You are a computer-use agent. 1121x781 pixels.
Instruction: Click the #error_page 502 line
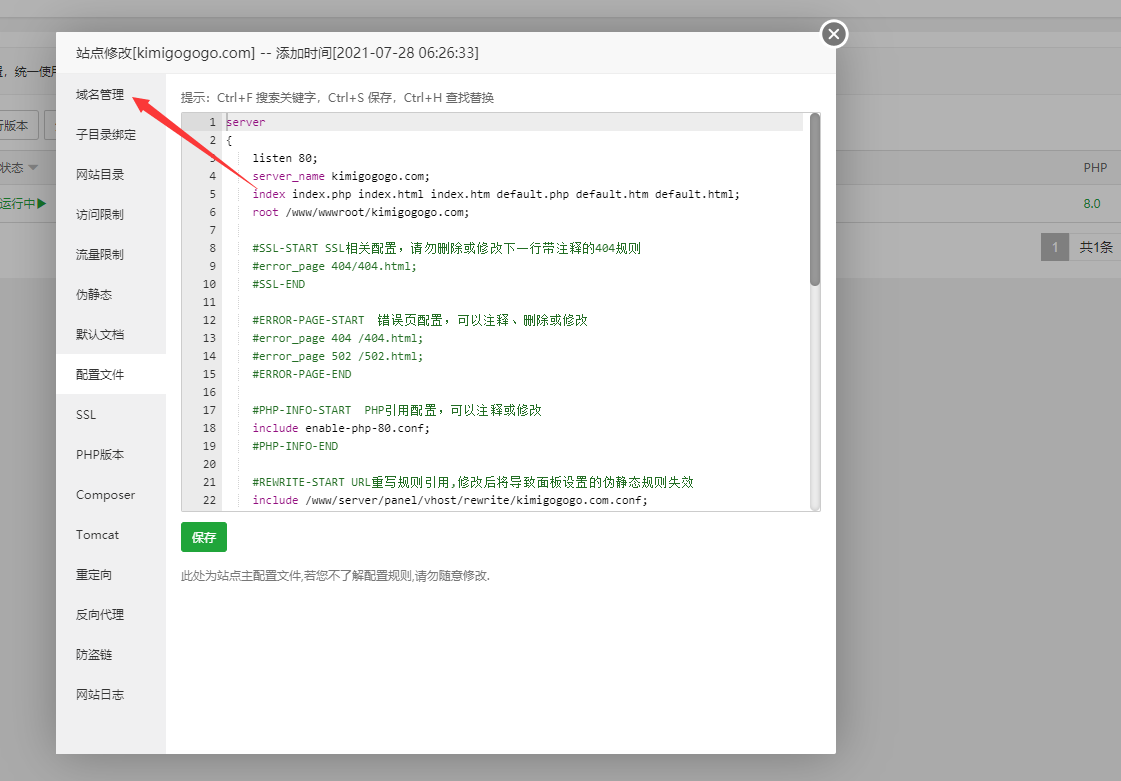click(x=337, y=356)
